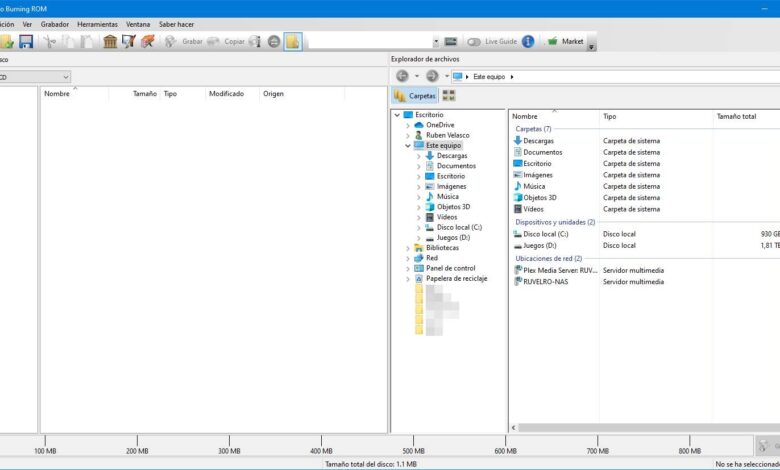Eject the disc with the round eject icon
Viewport: 780px width, 470px height.
click(x=274, y=42)
